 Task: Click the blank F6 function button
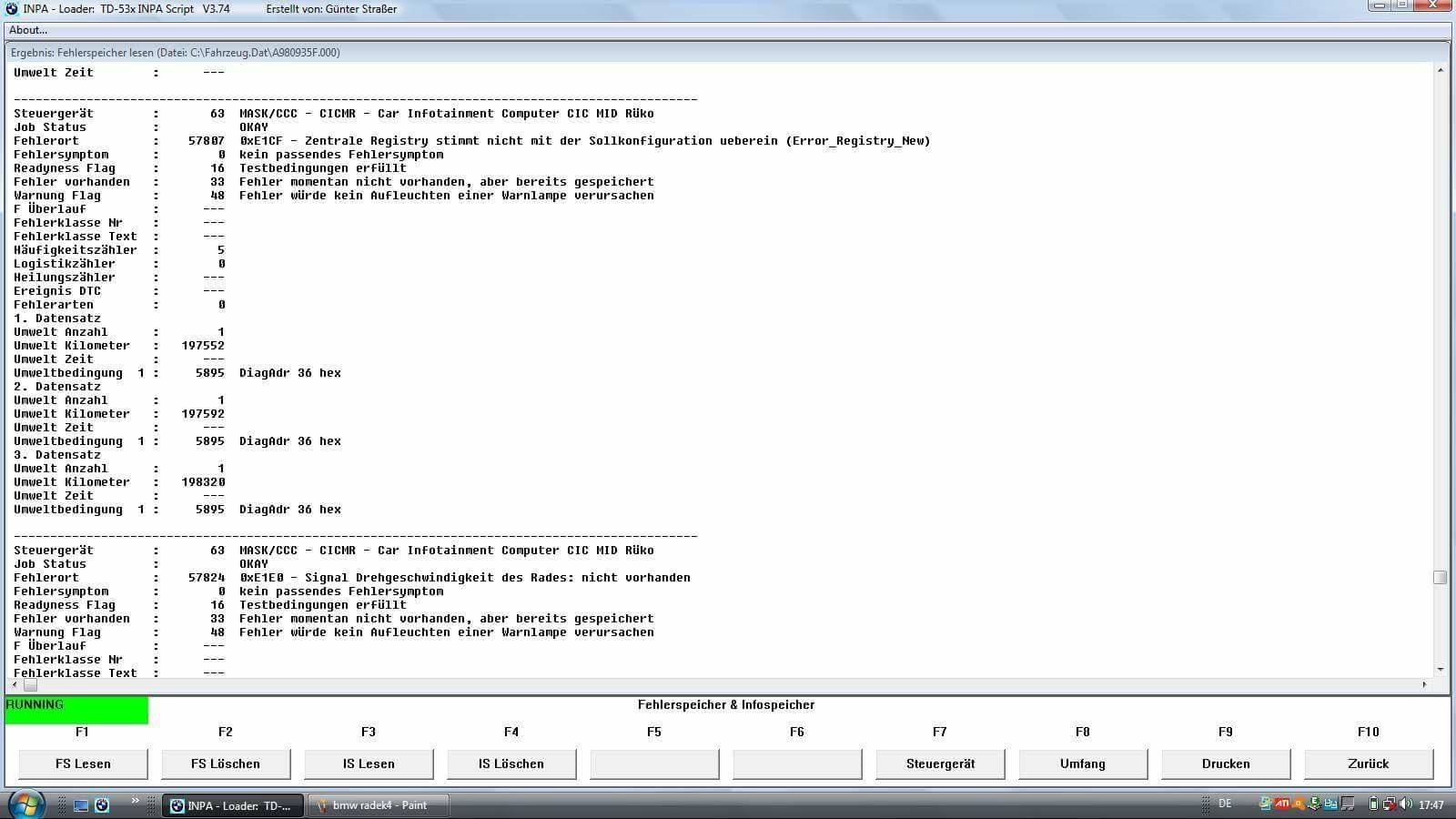pos(797,763)
